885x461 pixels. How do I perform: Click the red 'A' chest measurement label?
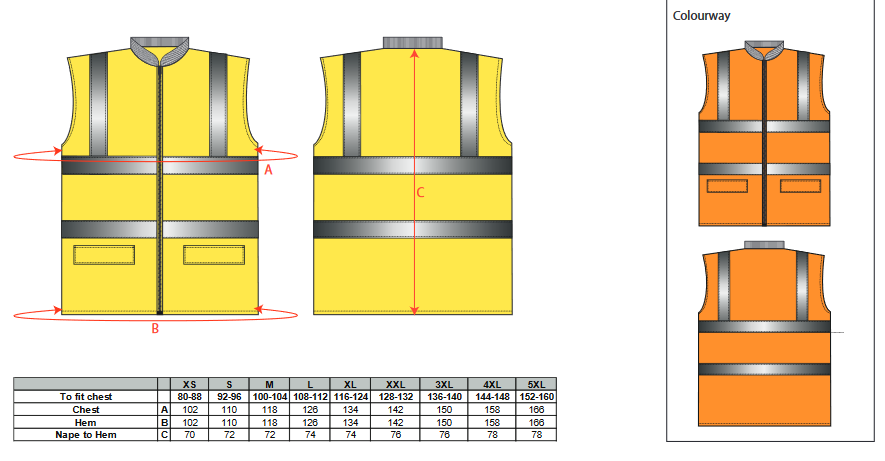(269, 169)
